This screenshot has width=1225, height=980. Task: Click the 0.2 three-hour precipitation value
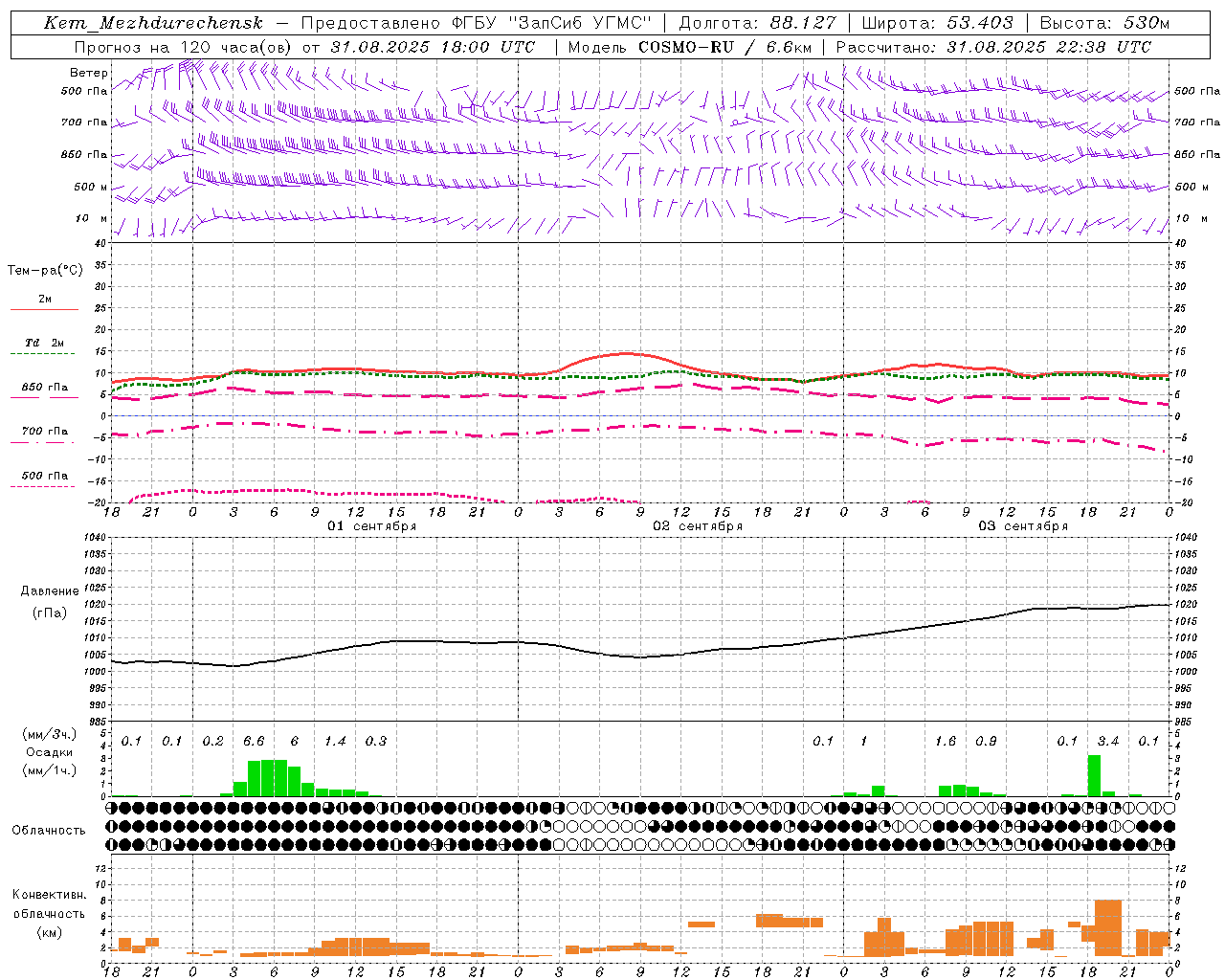212,741
